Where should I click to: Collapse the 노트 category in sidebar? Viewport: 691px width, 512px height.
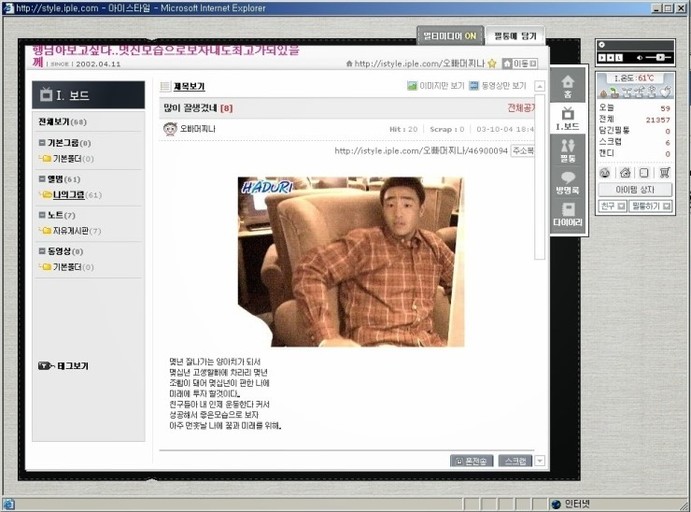coord(38,215)
